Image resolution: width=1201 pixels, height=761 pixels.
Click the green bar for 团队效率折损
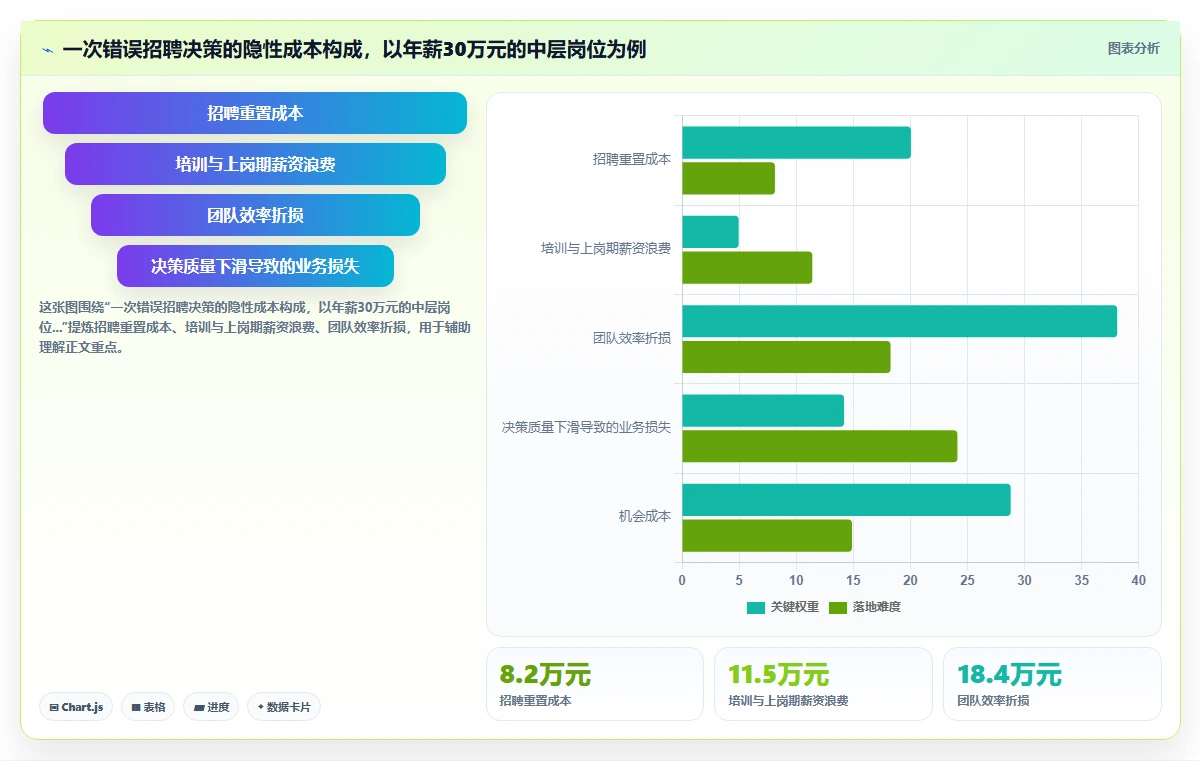(x=786, y=357)
